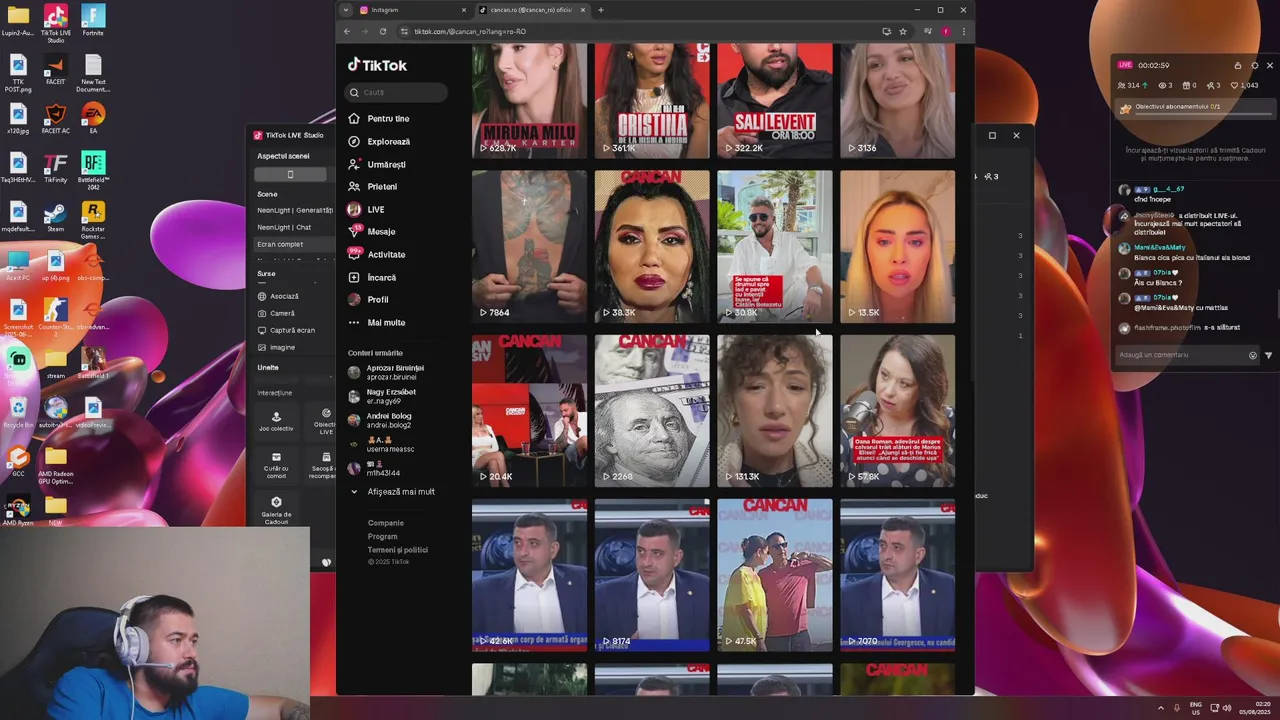Open the Activitate notifications

click(377, 254)
